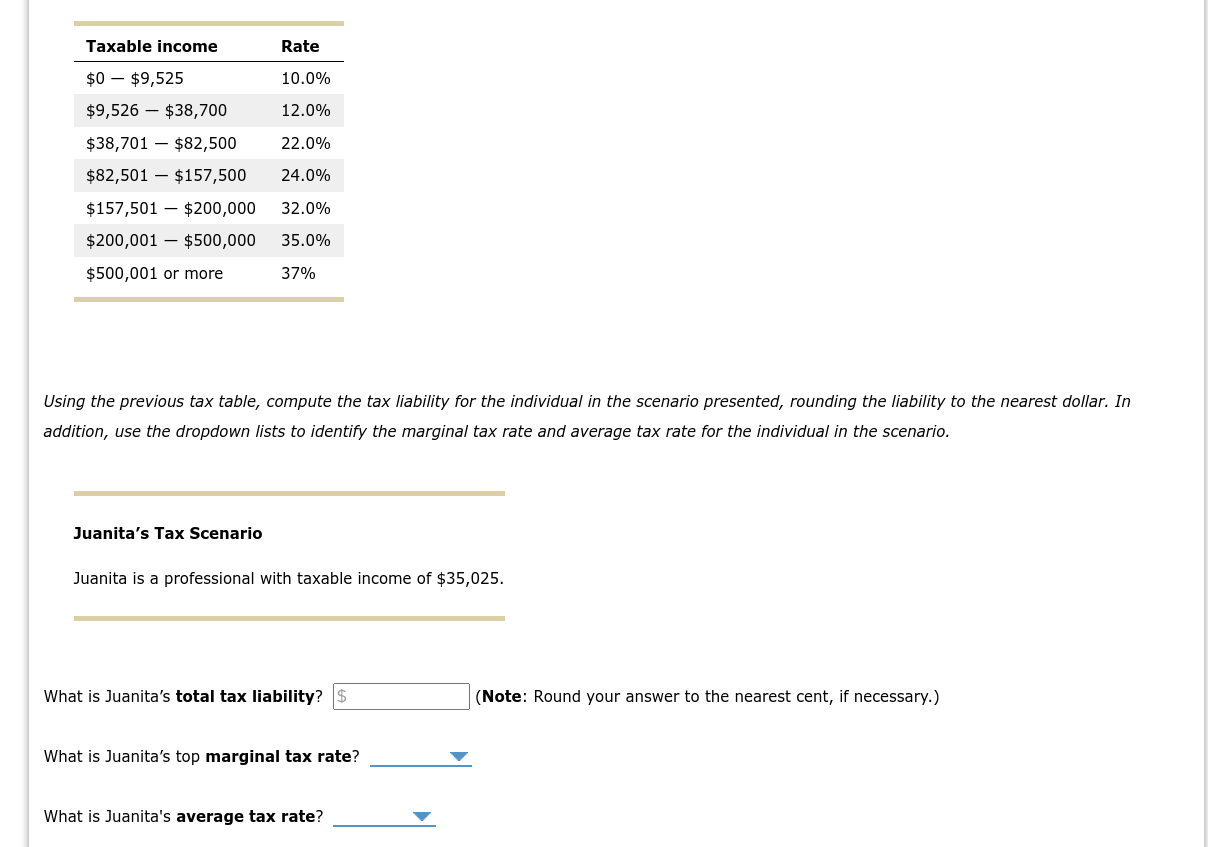This screenshot has height=847, width=1208.
Task: Click the blue triangle on average tax rate selector
Action: pyautogui.click(x=421, y=816)
